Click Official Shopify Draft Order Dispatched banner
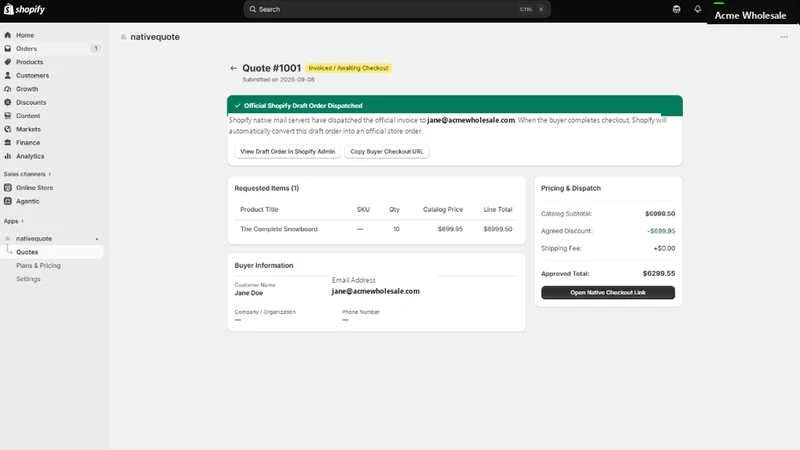The height and width of the screenshot is (450, 800). pos(455,105)
